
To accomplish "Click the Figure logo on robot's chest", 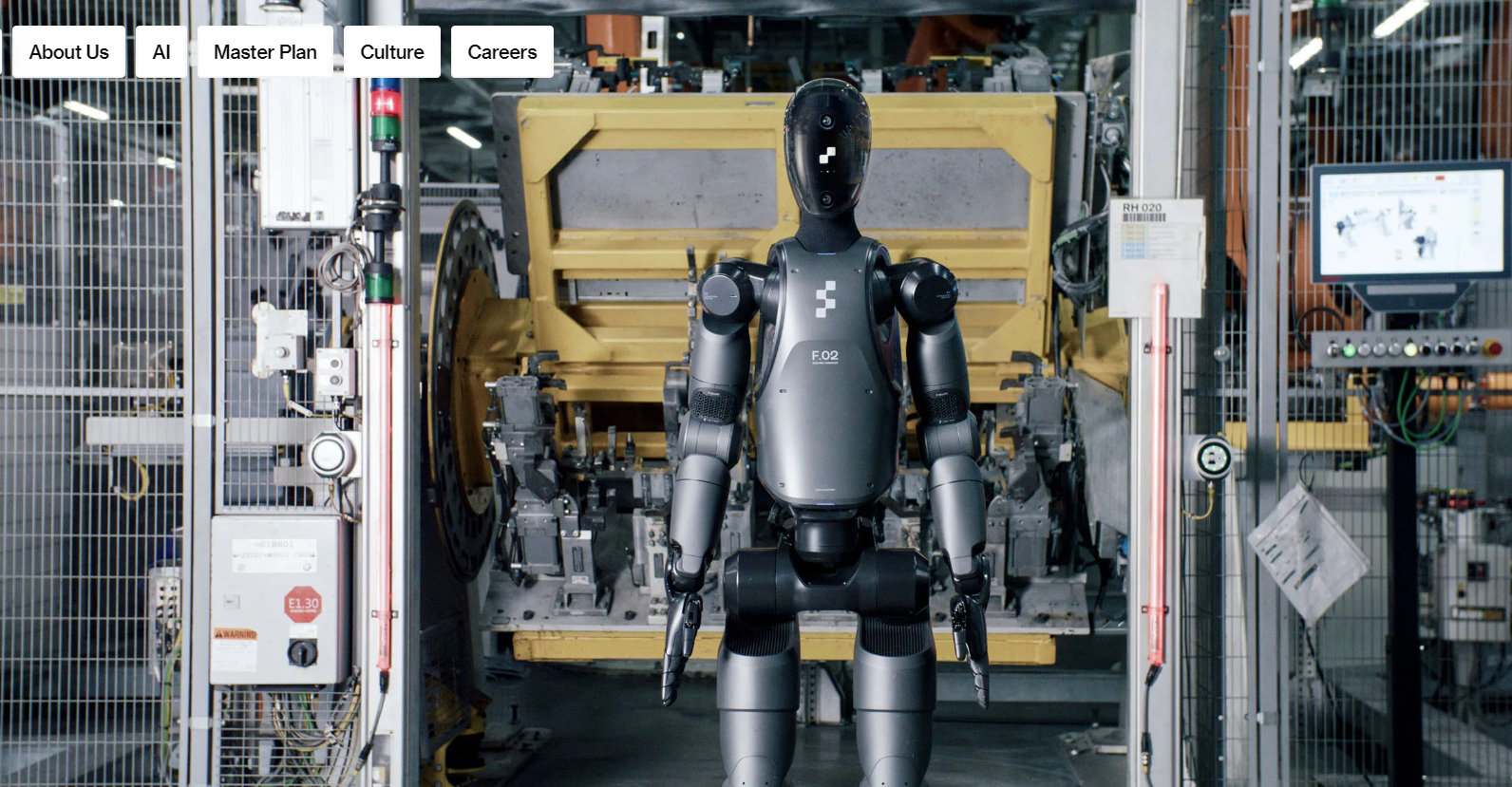I will click(825, 299).
